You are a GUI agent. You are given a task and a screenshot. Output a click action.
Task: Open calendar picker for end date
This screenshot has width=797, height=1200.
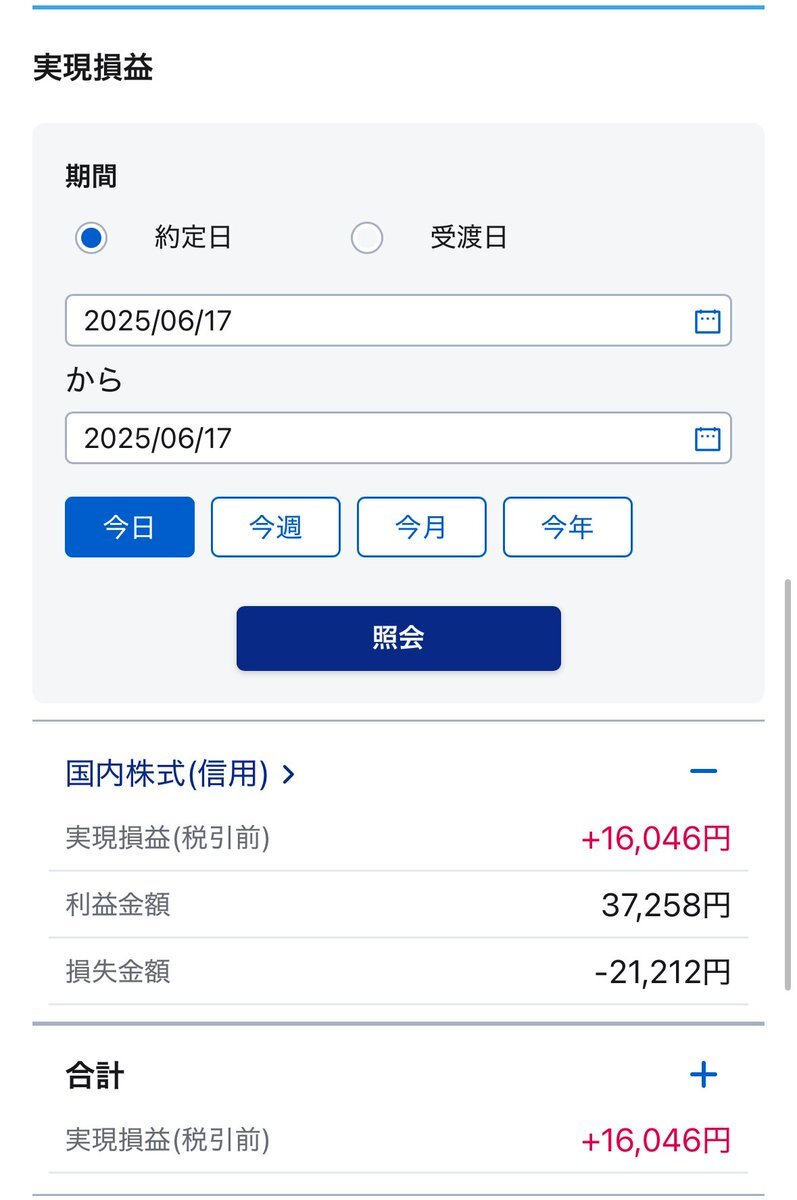click(707, 439)
